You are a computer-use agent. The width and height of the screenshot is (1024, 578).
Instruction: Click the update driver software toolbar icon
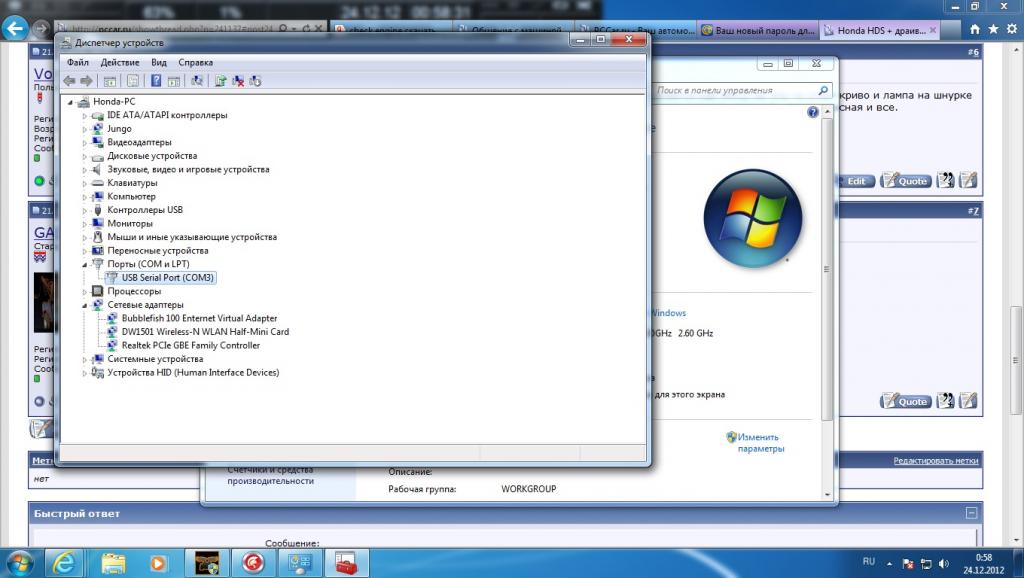221,80
